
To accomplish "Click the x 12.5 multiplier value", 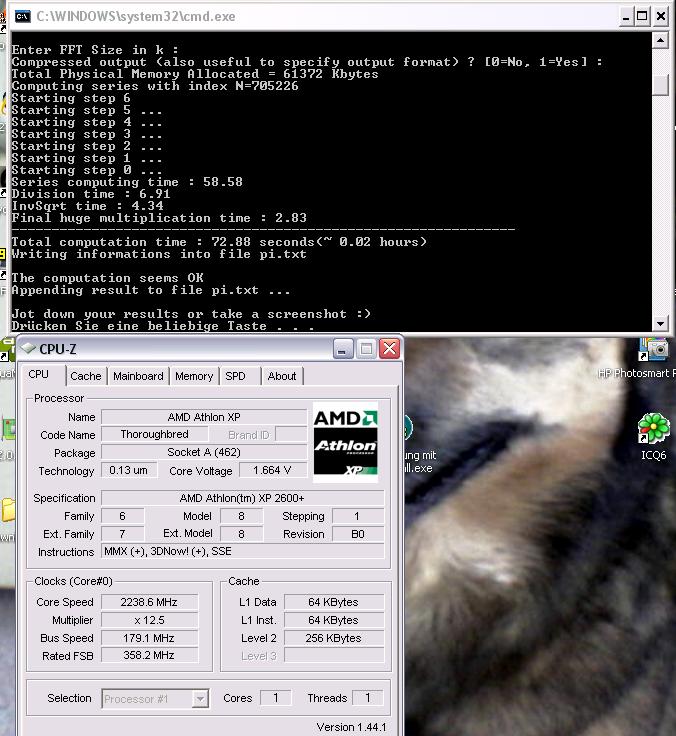I will tap(149, 620).
